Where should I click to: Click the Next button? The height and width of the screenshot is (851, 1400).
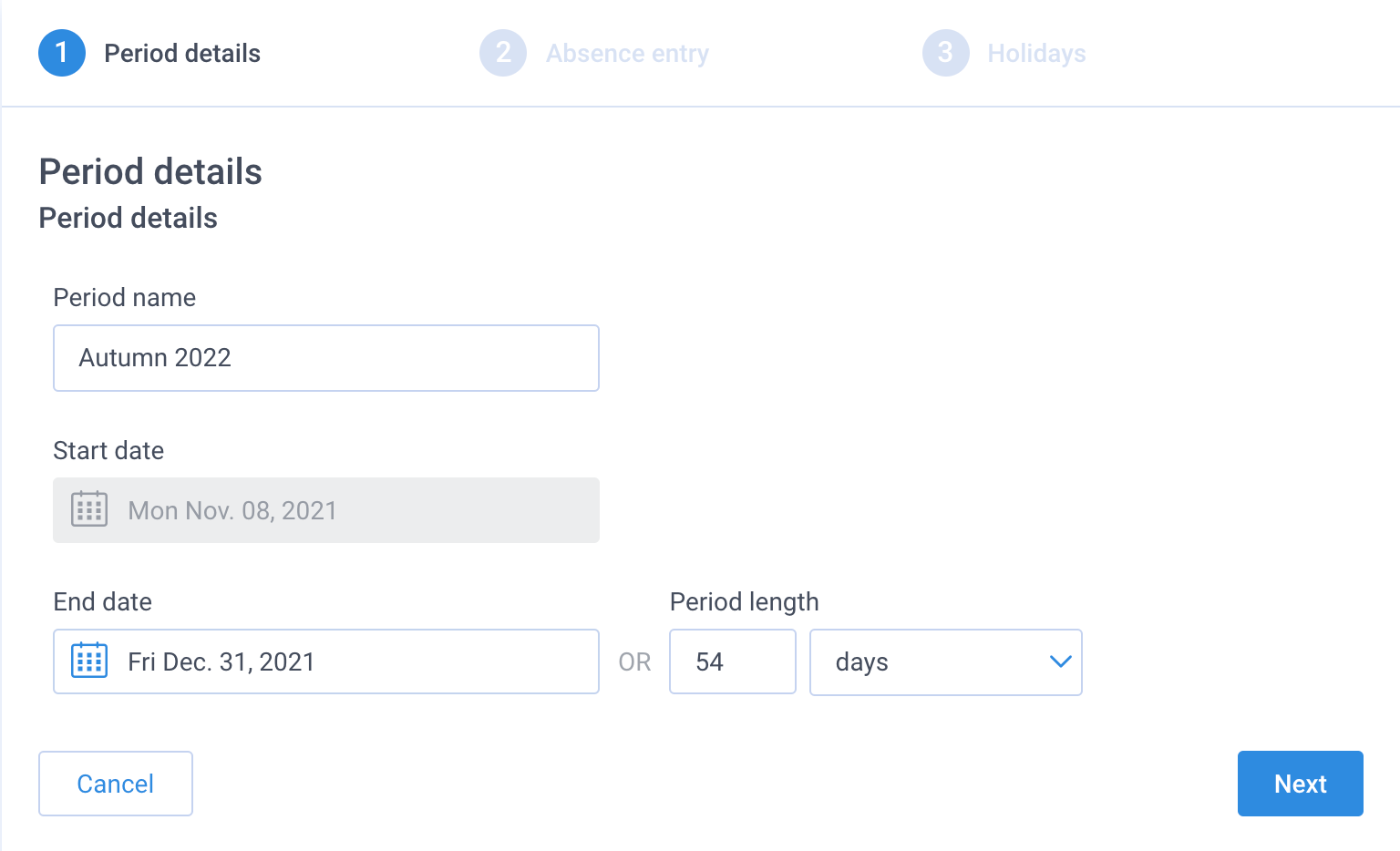pos(1301,784)
